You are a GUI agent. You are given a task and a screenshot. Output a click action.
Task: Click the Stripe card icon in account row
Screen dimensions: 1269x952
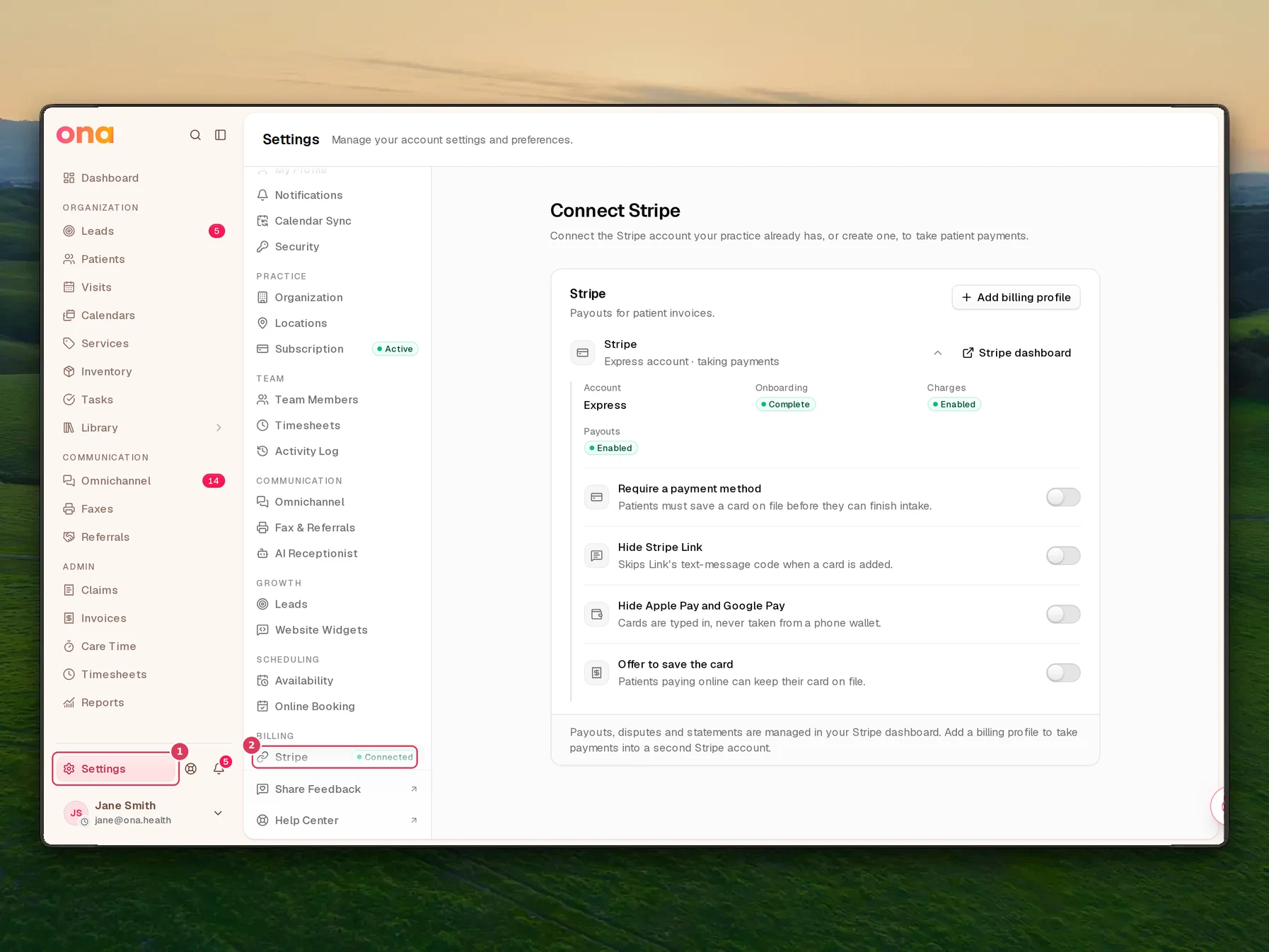583,353
